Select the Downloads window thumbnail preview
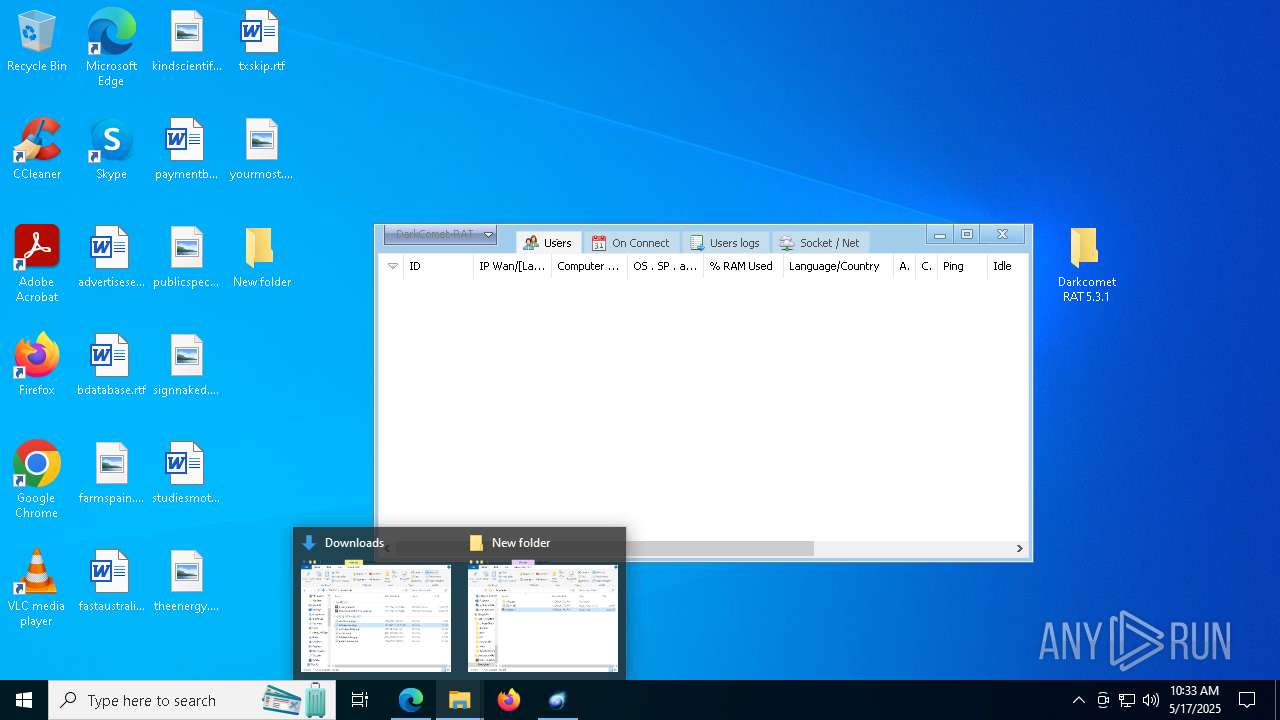The width and height of the screenshot is (1280, 720). (376, 616)
